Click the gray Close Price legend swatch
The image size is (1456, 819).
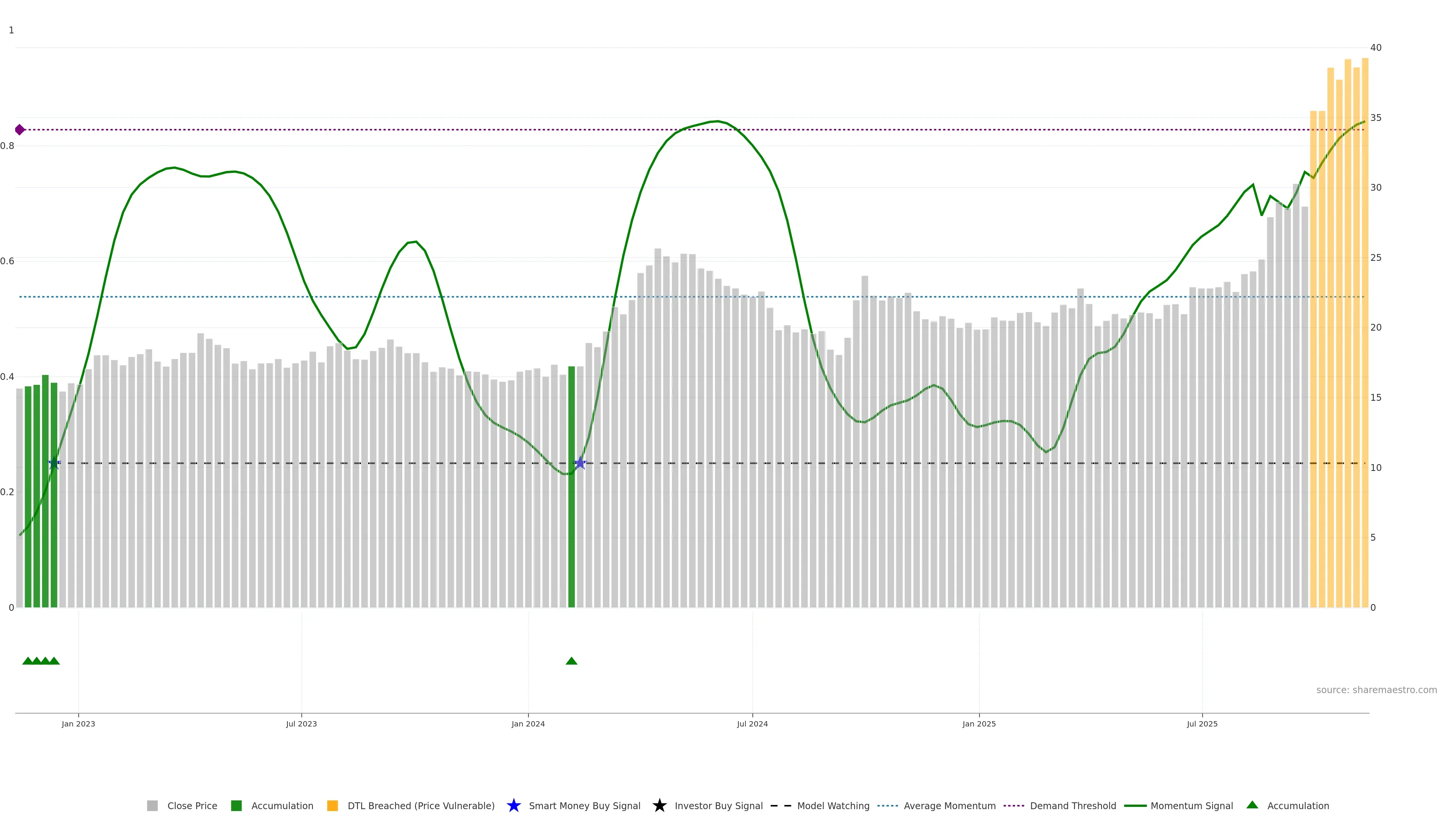click(152, 805)
